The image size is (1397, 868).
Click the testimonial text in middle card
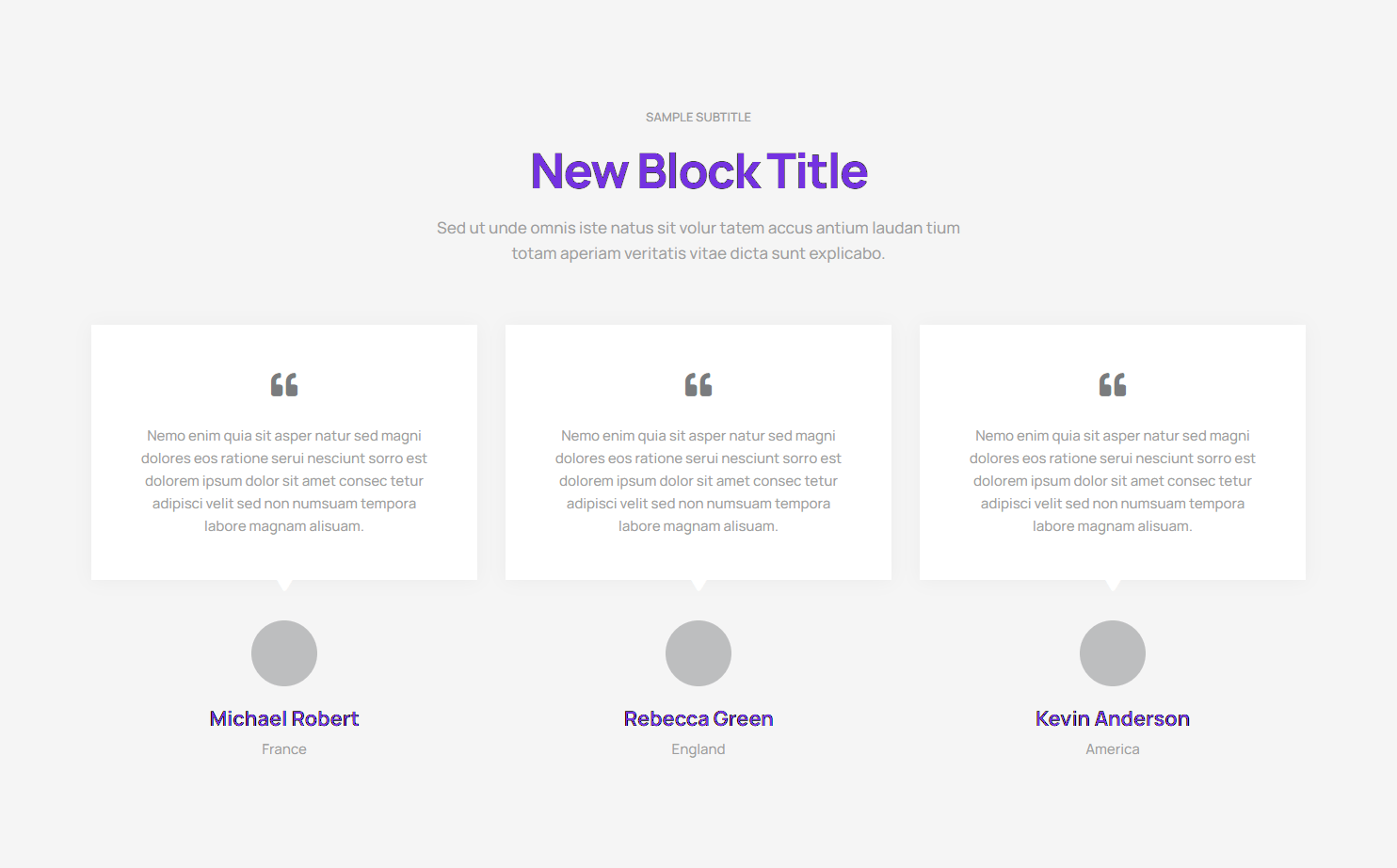(698, 481)
